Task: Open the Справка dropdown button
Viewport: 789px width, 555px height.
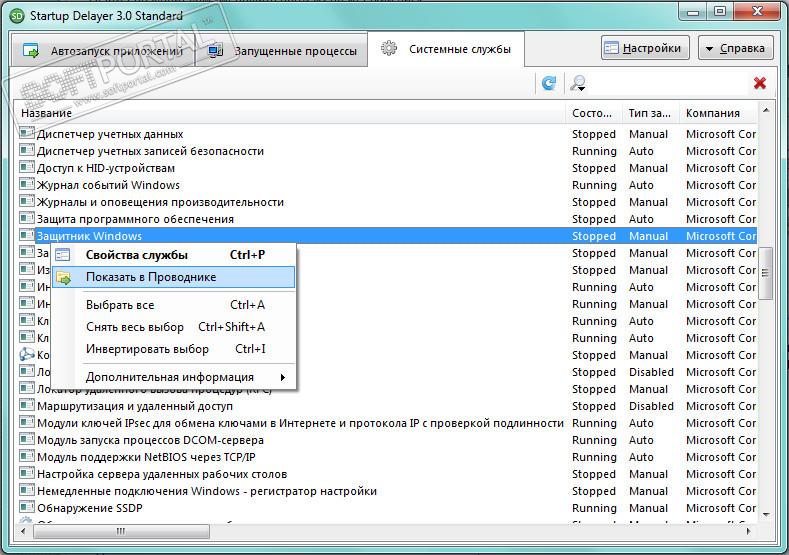Action: (x=735, y=48)
